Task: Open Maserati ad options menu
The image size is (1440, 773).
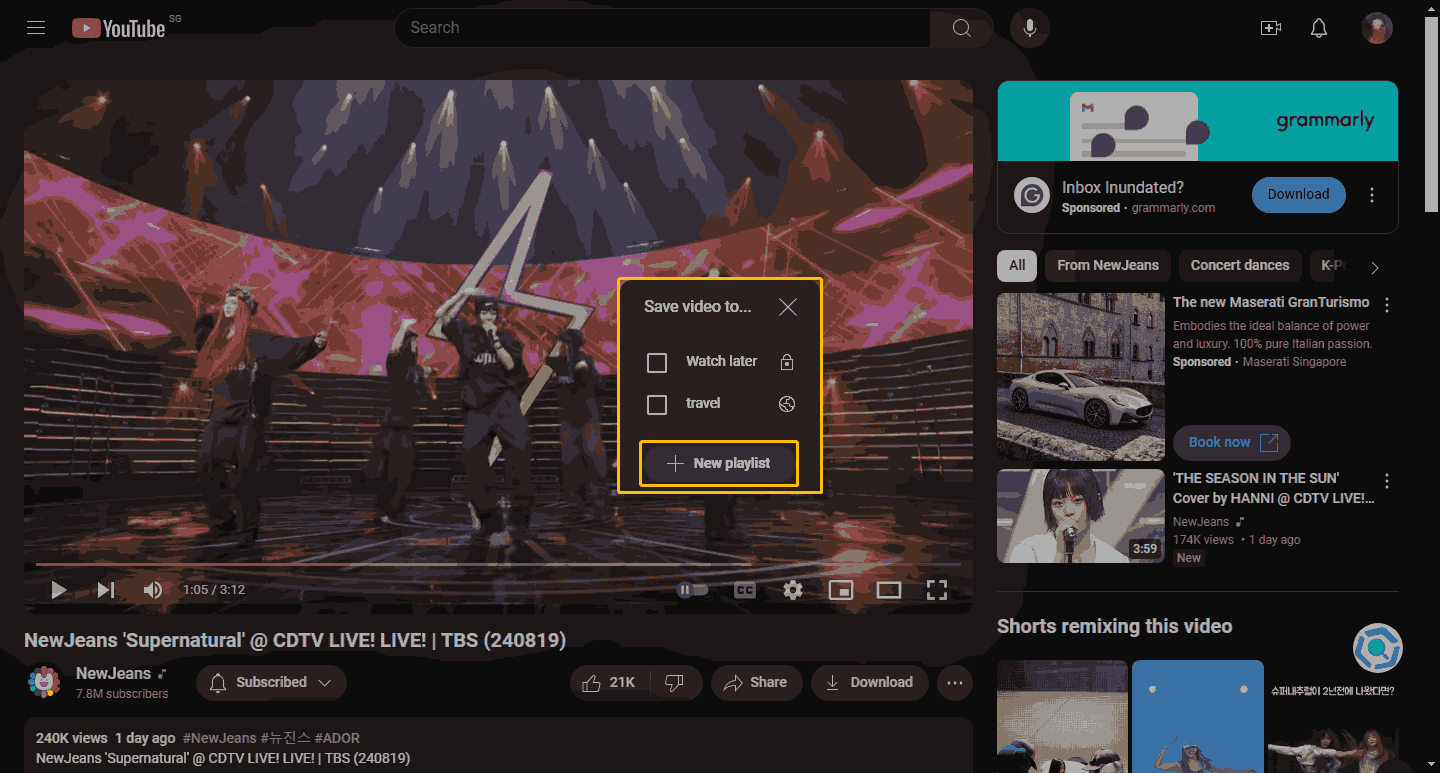Action: tap(1387, 304)
